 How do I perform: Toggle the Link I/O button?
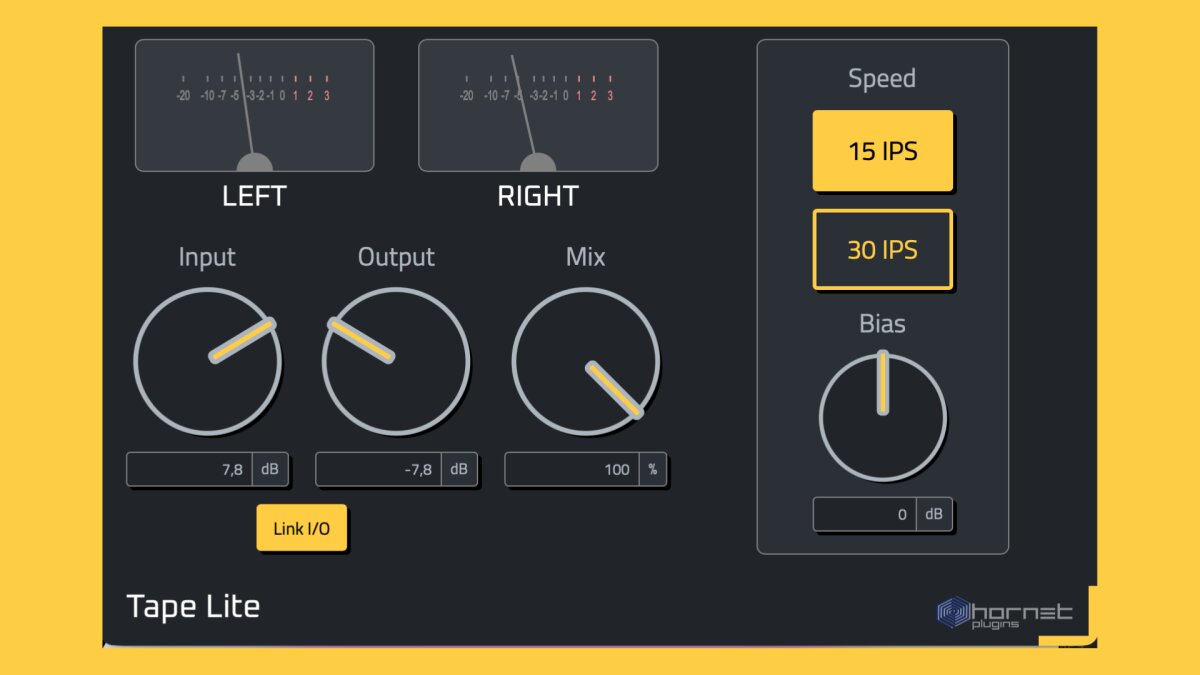[301, 527]
